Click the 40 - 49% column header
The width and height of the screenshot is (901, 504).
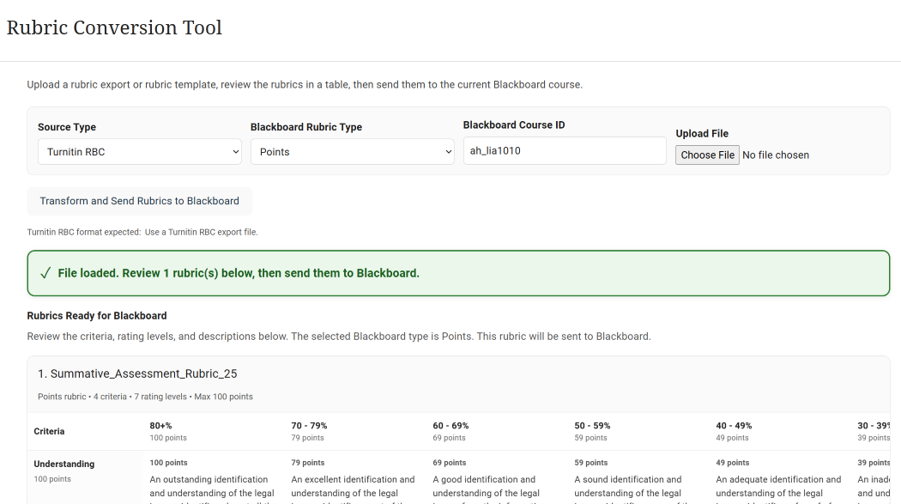click(734, 426)
